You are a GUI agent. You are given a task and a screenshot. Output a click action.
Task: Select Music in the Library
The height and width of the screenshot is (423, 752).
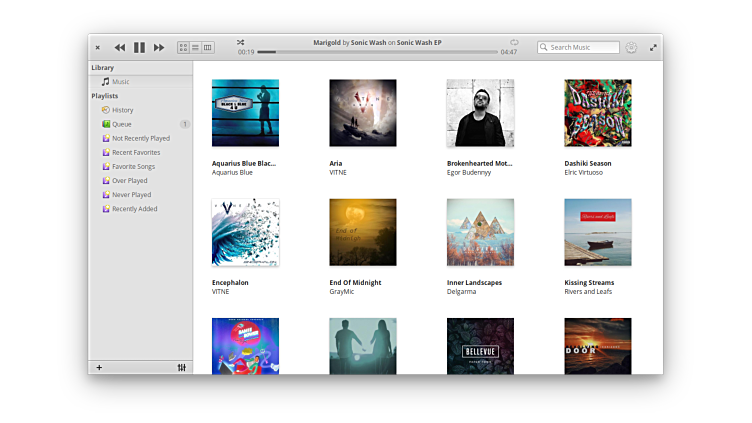(x=120, y=82)
